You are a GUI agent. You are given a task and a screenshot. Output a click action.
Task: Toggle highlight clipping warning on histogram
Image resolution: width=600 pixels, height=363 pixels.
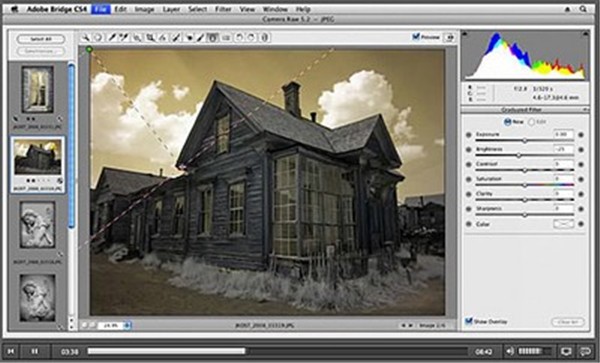tap(585, 34)
